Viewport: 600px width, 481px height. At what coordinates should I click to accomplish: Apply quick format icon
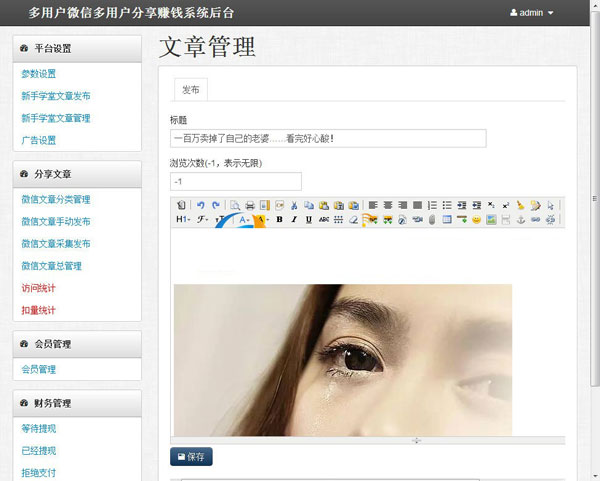[x=536, y=205]
